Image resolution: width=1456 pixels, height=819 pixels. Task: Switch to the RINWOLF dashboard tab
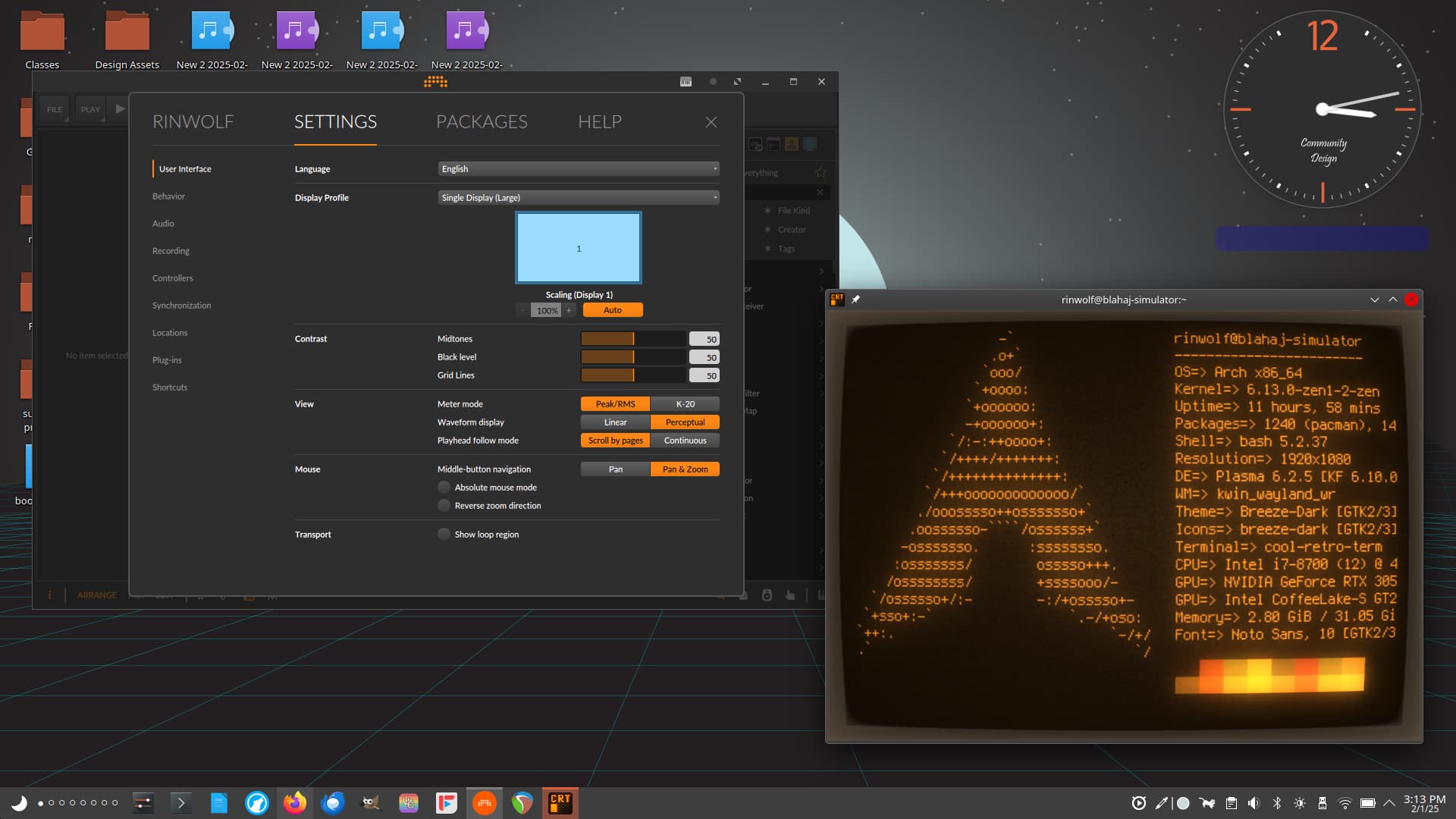193,122
